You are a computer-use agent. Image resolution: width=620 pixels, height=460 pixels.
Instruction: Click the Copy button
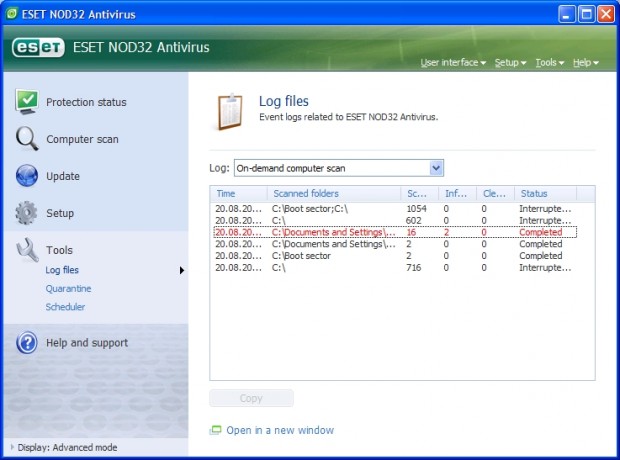[x=251, y=398]
